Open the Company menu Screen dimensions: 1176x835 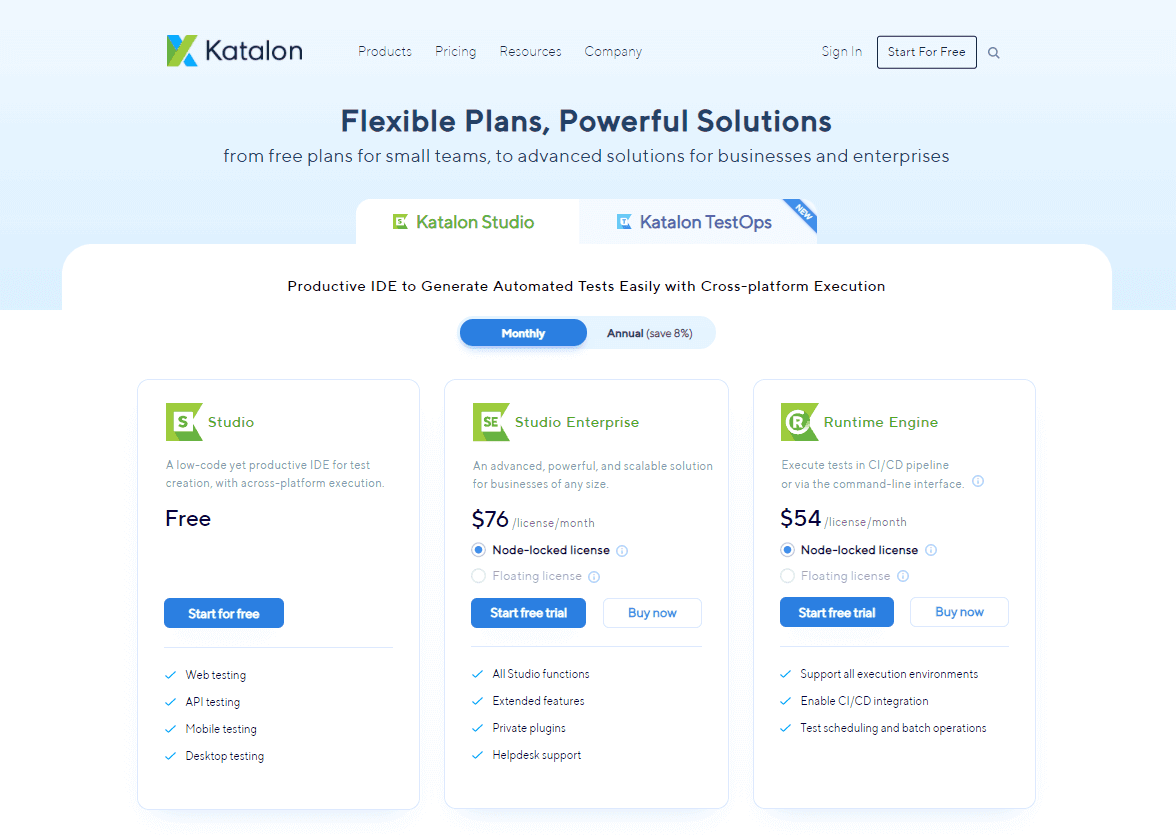click(x=613, y=51)
